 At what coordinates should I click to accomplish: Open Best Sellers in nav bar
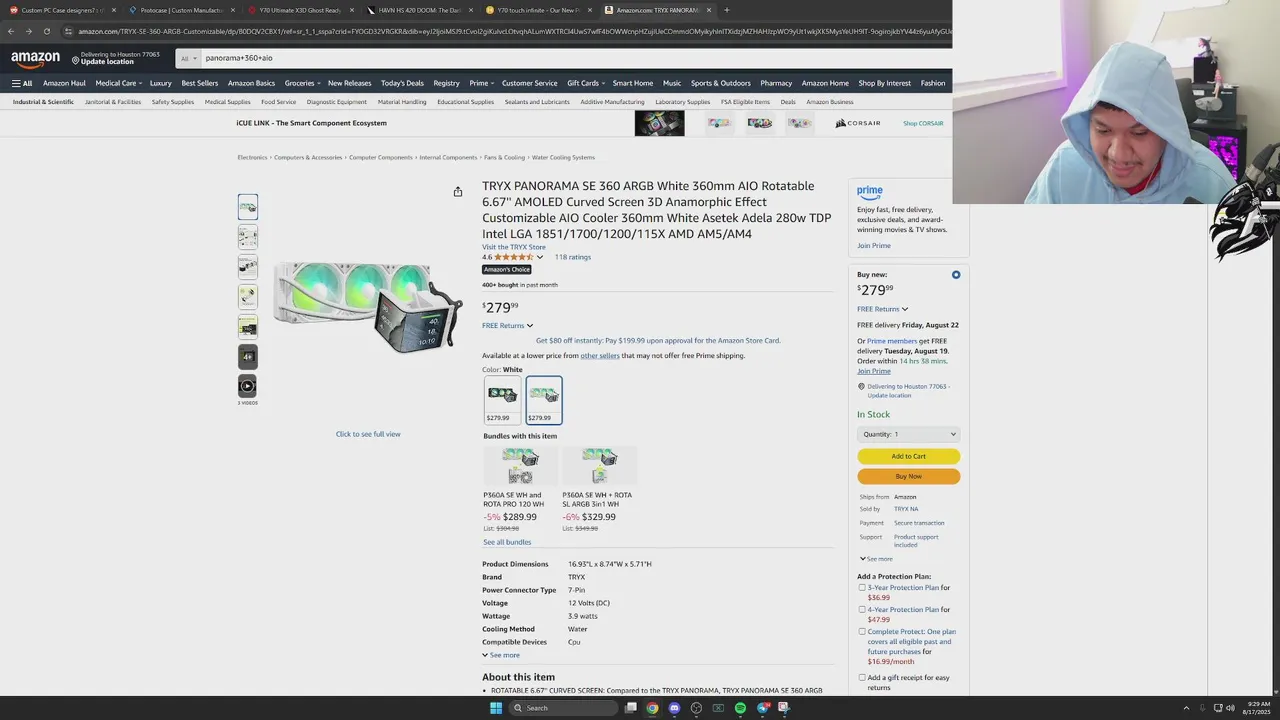click(x=200, y=83)
